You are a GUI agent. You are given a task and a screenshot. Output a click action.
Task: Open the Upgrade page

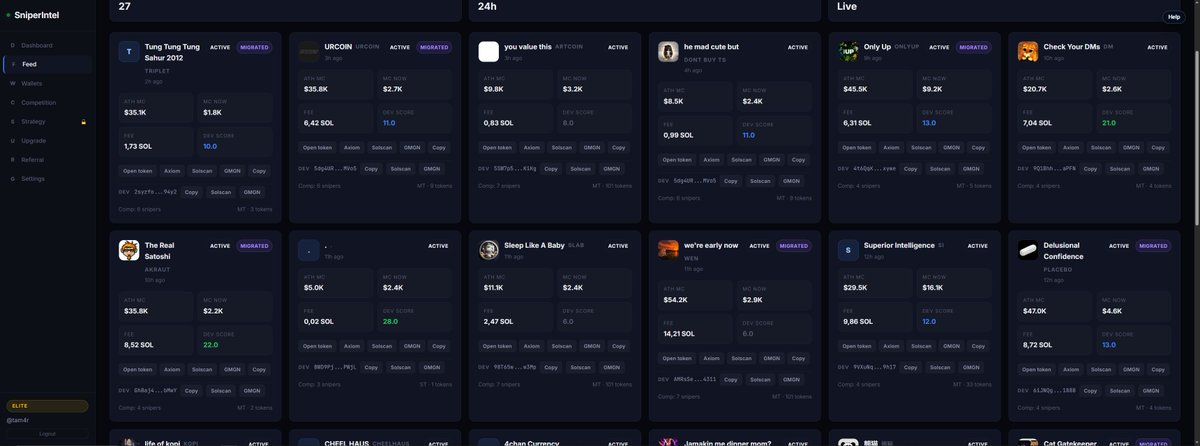point(46,140)
